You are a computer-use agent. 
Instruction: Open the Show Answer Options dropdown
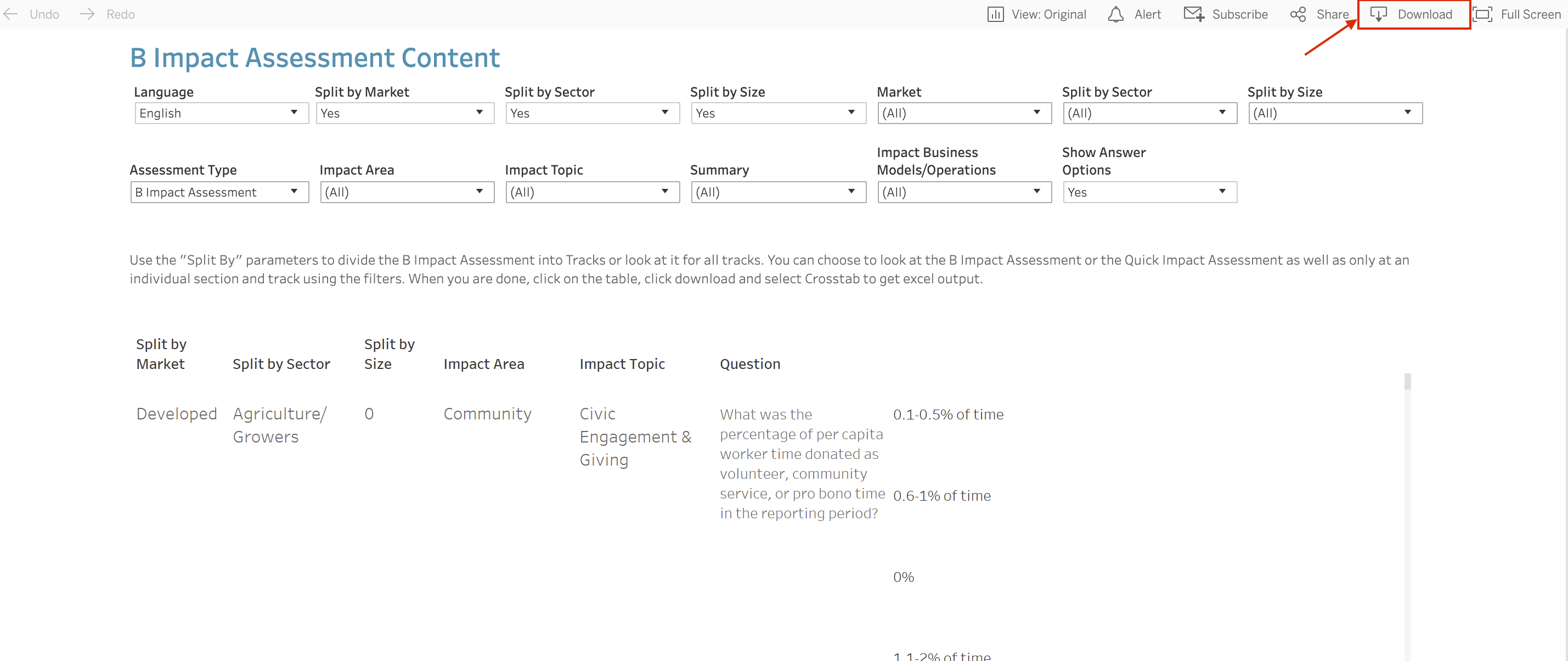[x=1149, y=192]
